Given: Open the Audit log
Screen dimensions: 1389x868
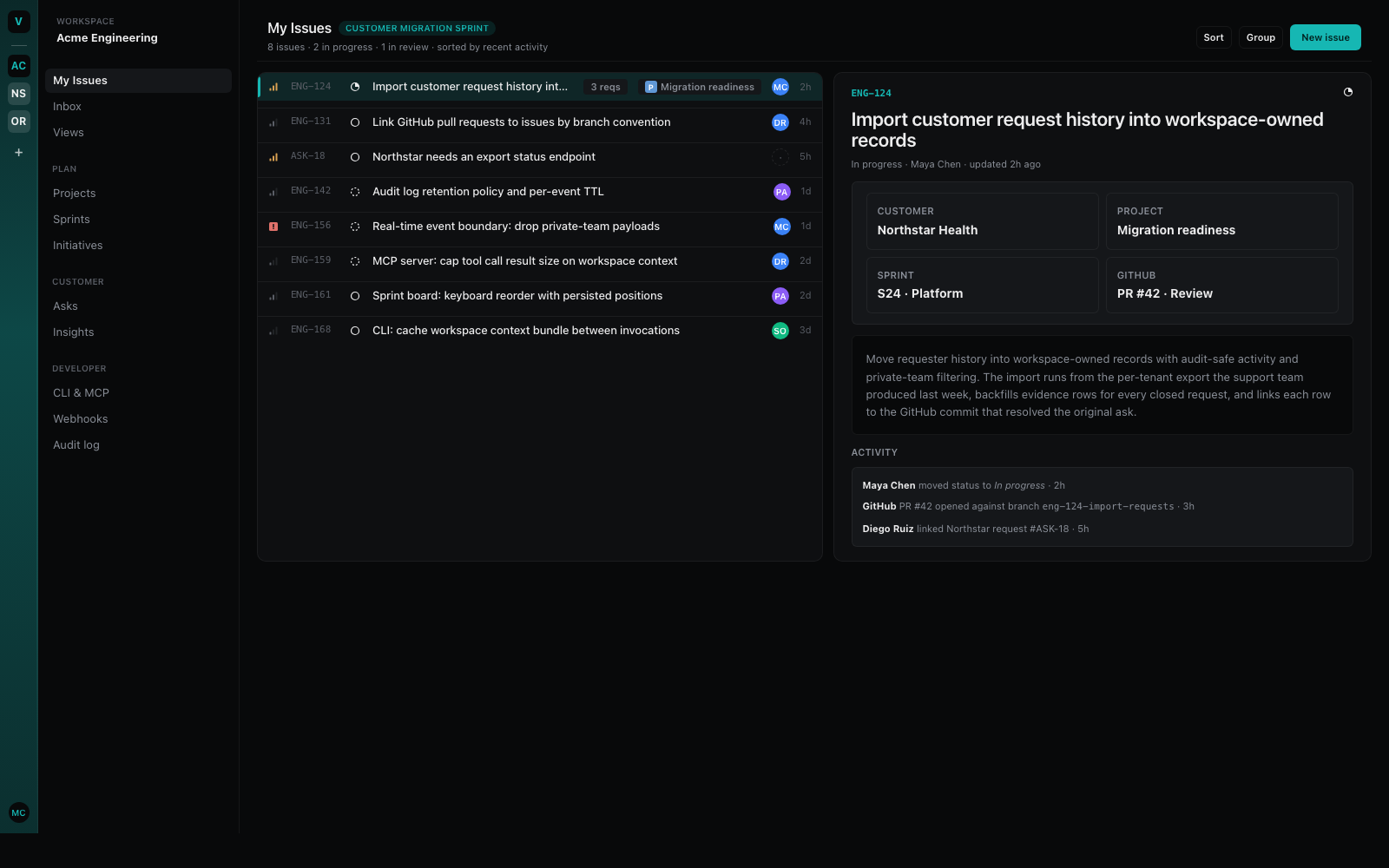Looking at the screenshot, I should tap(138, 445).
